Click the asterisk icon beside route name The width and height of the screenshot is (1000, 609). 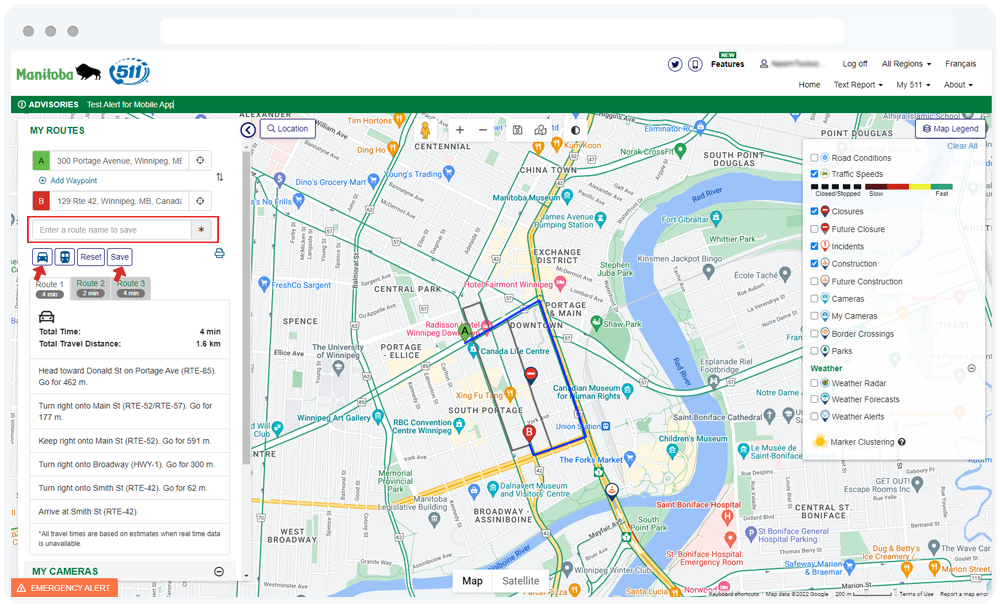click(202, 230)
